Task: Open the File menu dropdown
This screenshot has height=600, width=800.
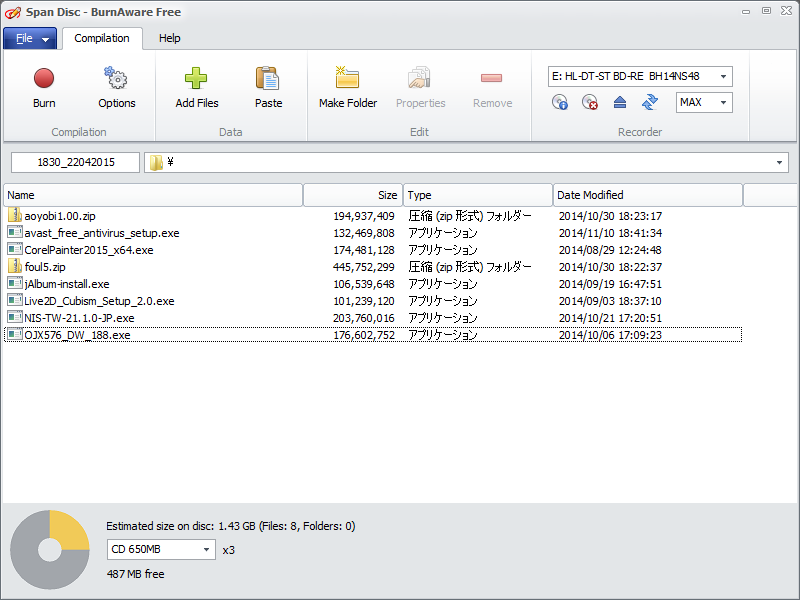Action: (x=30, y=38)
